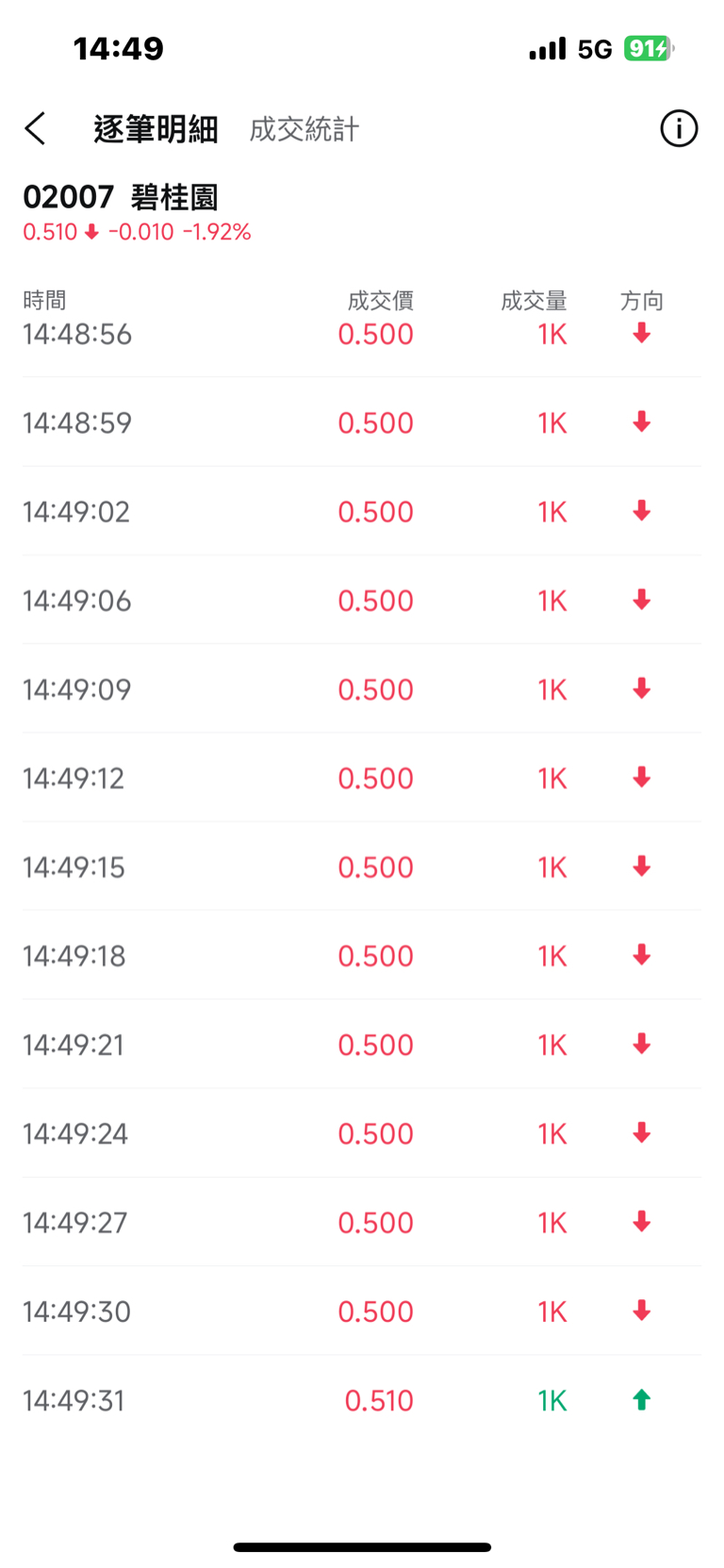Tap the 成交價 column header
Viewport: 724px width, 1568px height.
pyautogui.click(x=380, y=301)
